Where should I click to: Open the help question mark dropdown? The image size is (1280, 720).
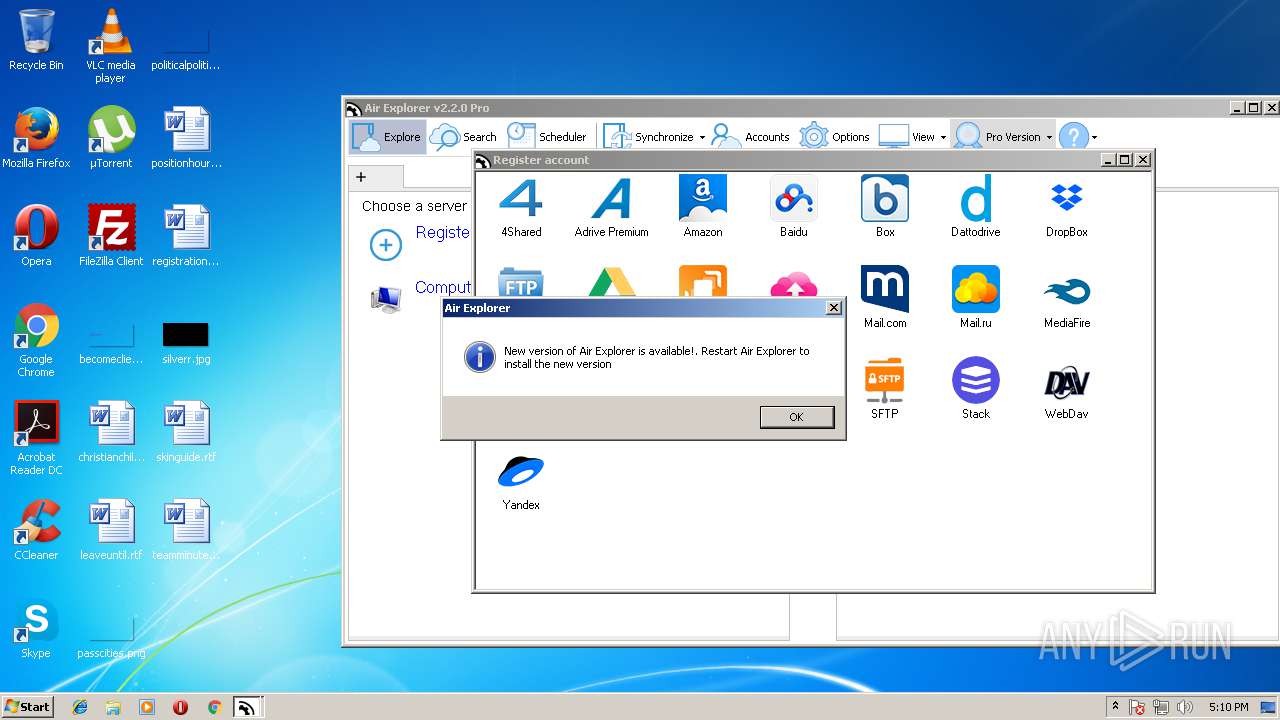(1094, 138)
